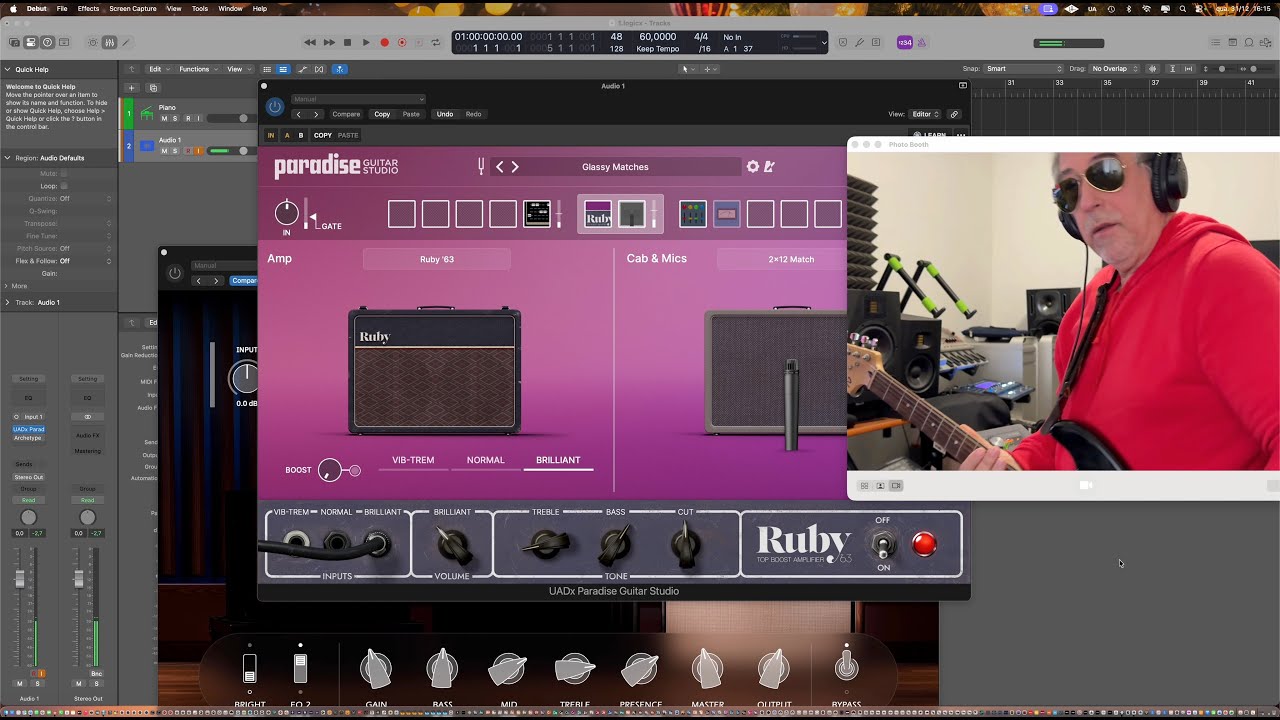Click the Treble tone knob
This screenshot has width=1280, height=720.
click(x=547, y=545)
